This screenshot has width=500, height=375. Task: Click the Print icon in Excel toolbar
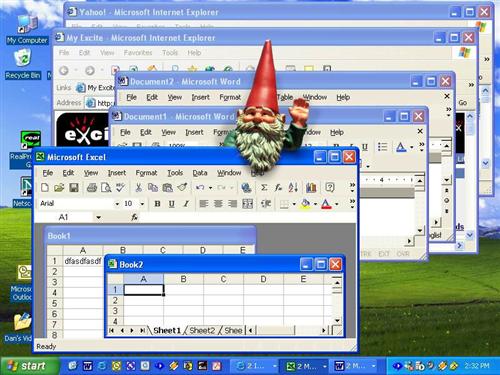click(x=92, y=188)
